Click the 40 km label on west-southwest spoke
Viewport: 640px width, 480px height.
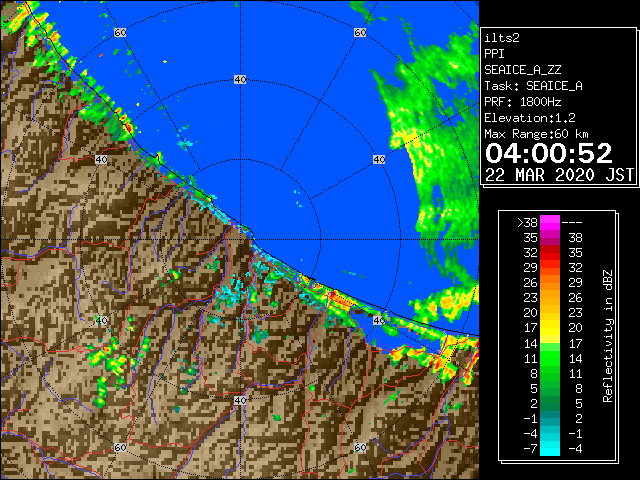pos(101,320)
